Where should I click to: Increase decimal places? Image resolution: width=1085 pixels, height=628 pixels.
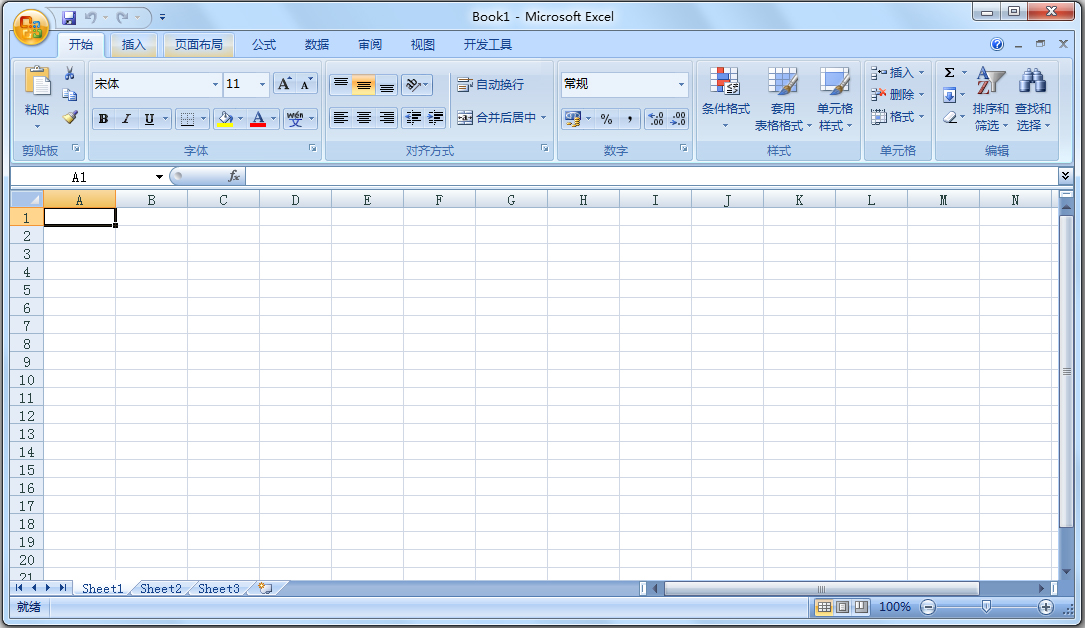[x=655, y=119]
